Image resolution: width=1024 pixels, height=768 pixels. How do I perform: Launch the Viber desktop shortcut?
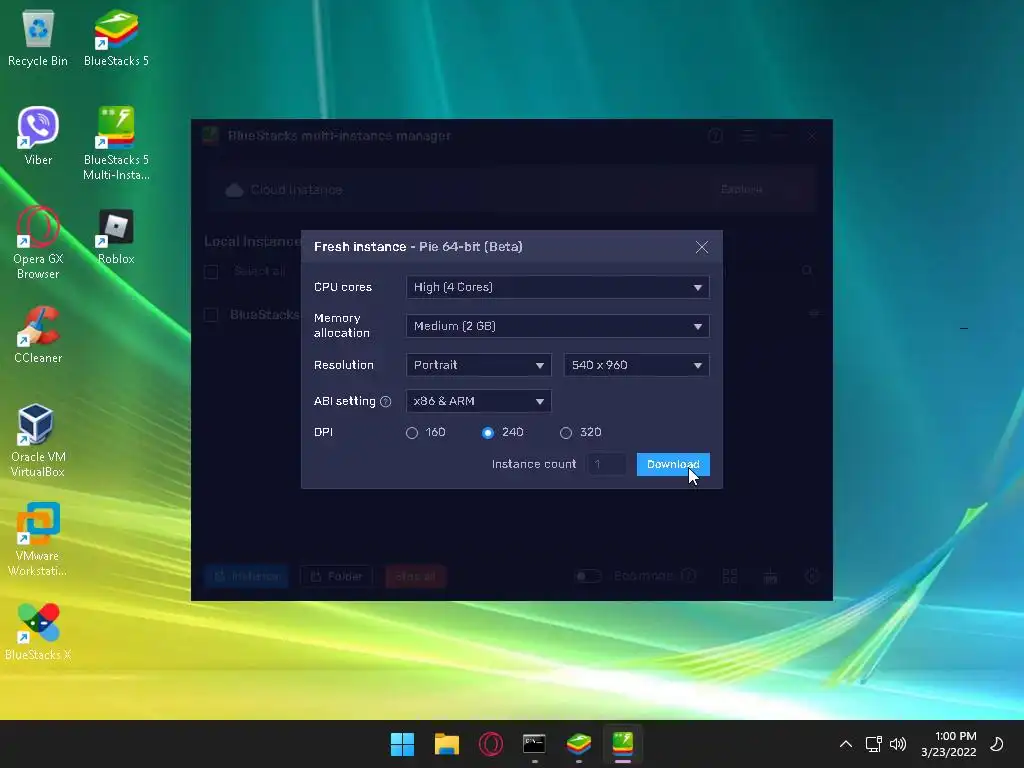point(38,136)
